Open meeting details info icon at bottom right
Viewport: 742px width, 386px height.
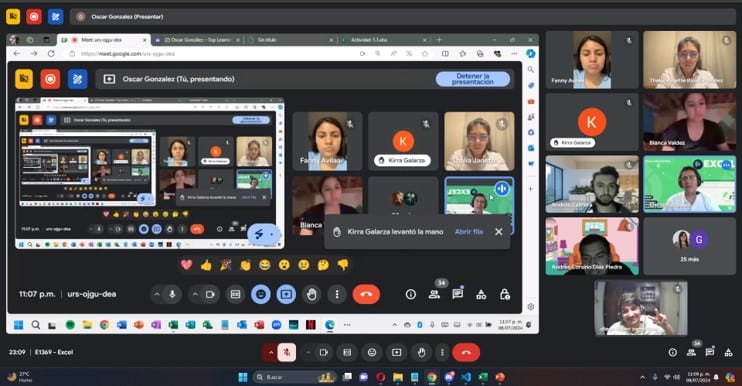pyautogui.click(x=672, y=352)
